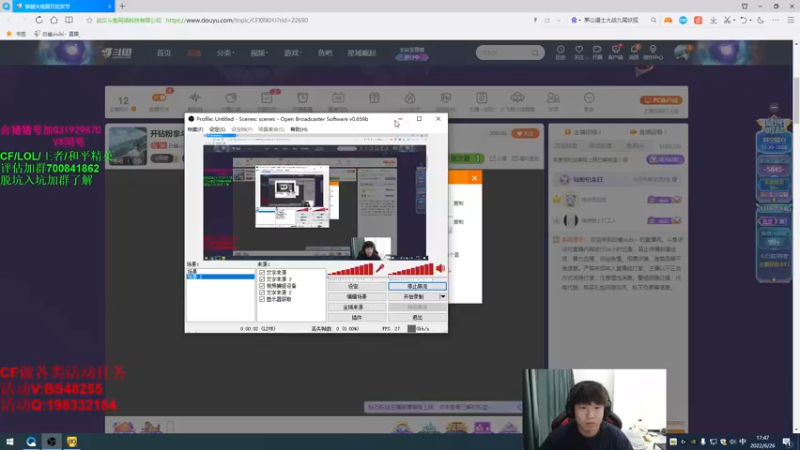Screen dimensions: 800x450
Task: Select the highlighted scene in OBS scene list
Action: click(x=220, y=277)
